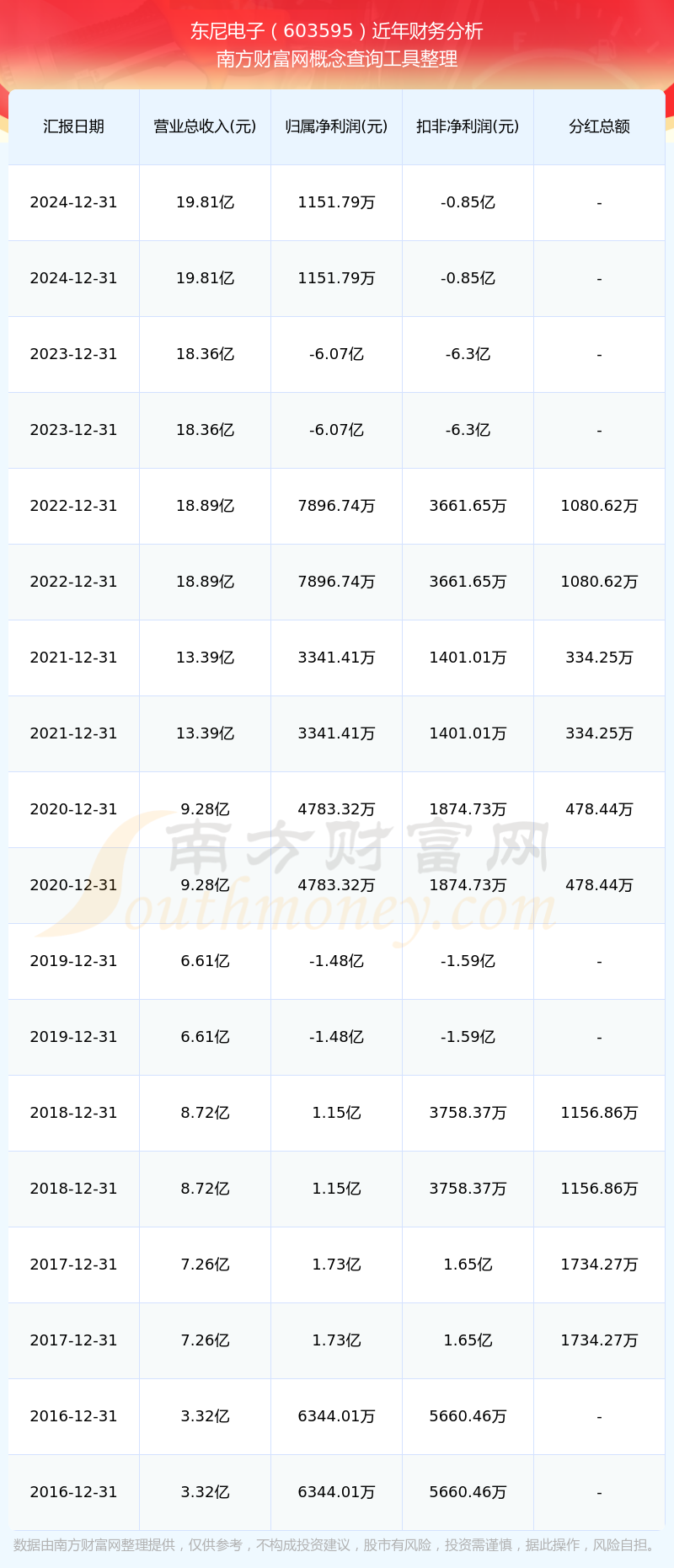Viewport: 674px width, 1568px height.
Task: Select the first 1.65亿 non-recurring profit cell
Action: [468, 1265]
